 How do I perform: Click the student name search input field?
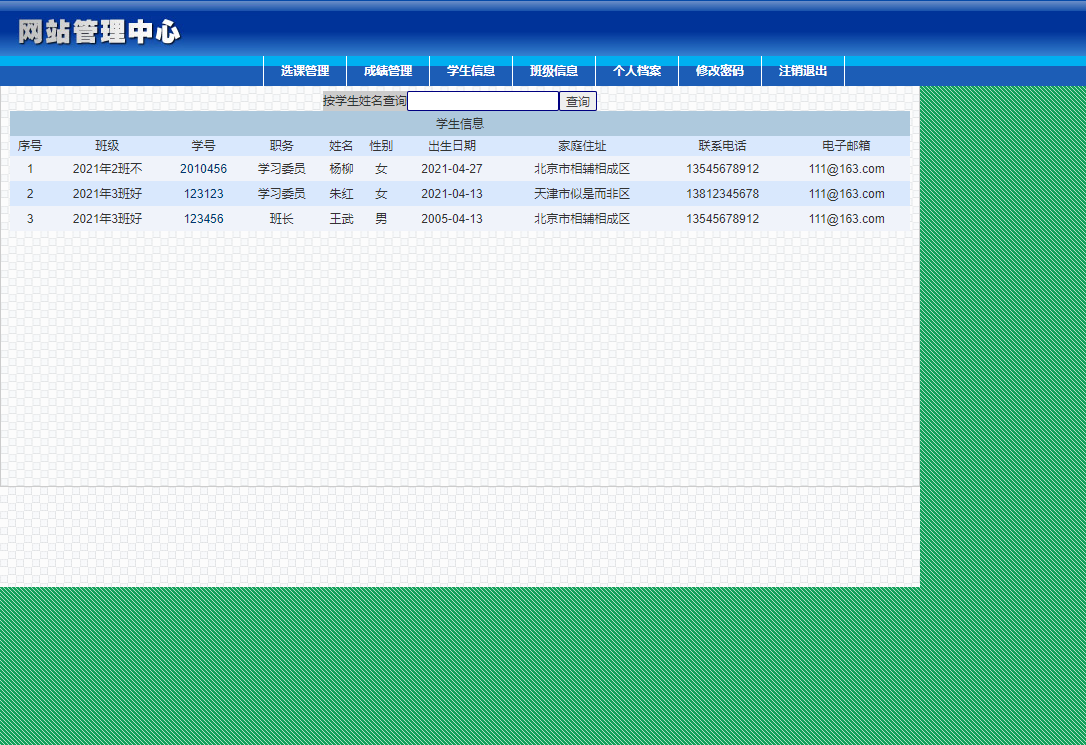(x=485, y=100)
